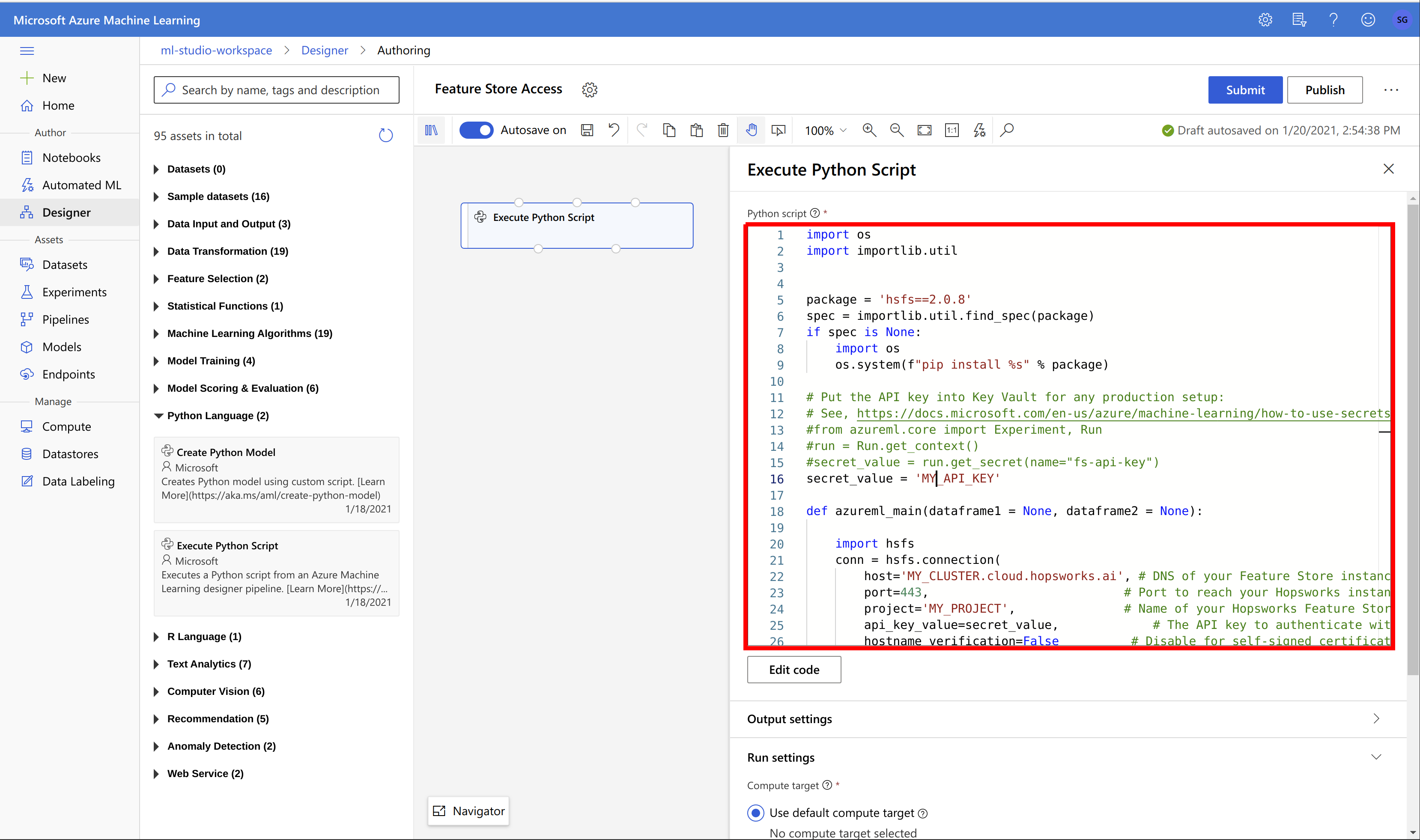Click the pipeline settings gear icon
1420x840 pixels.
(x=590, y=89)
